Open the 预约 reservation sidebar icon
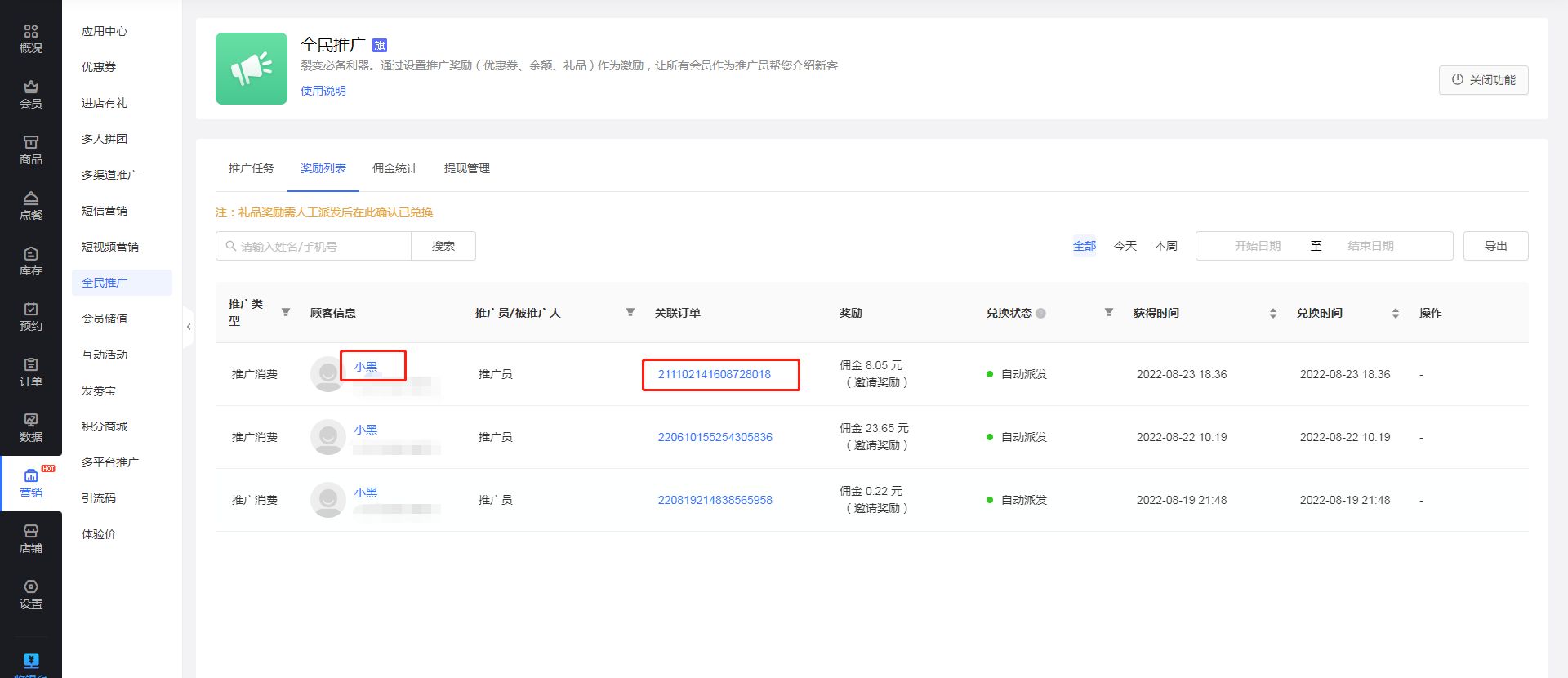 [31, 317]
